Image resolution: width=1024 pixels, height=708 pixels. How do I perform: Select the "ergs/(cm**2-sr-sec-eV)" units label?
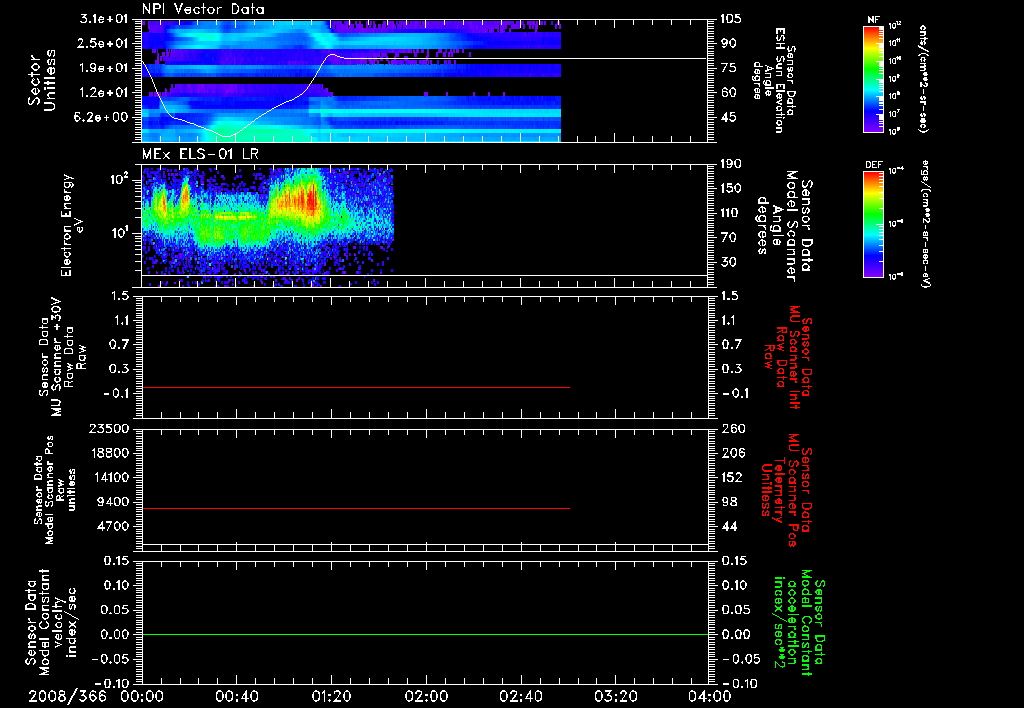pos(925,223)
